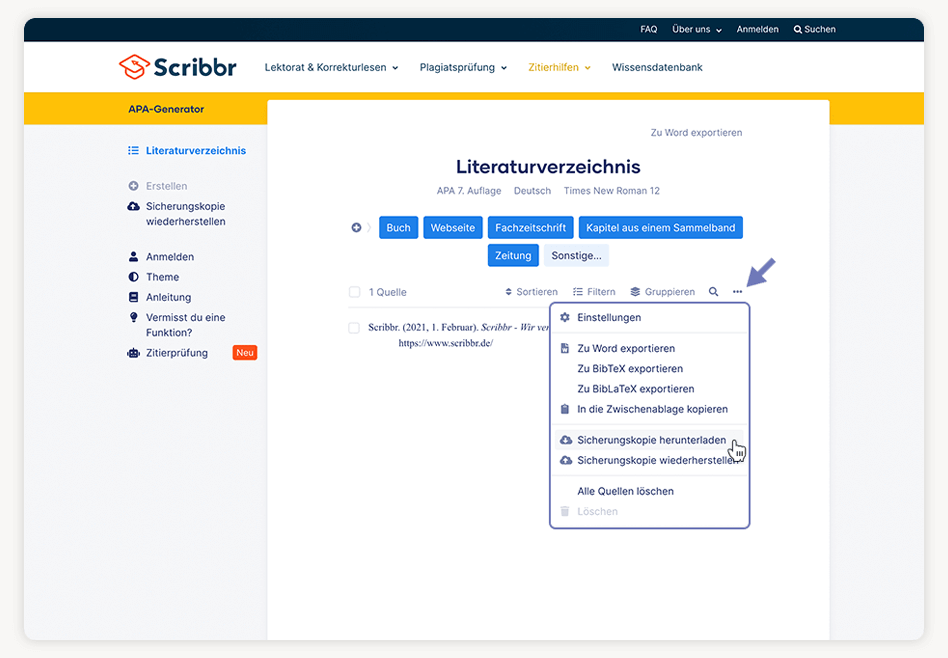
Task: Tick the checkbox for the Scribbr source entry
Action: [354, 328]
